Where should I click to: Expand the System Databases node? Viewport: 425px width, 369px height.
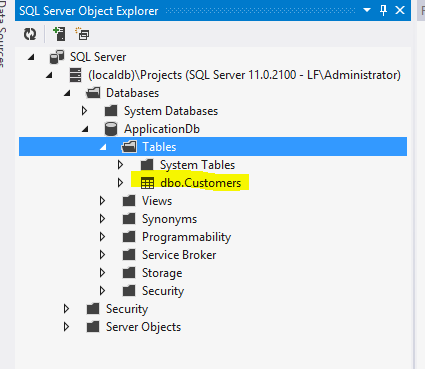coord(85,111)
